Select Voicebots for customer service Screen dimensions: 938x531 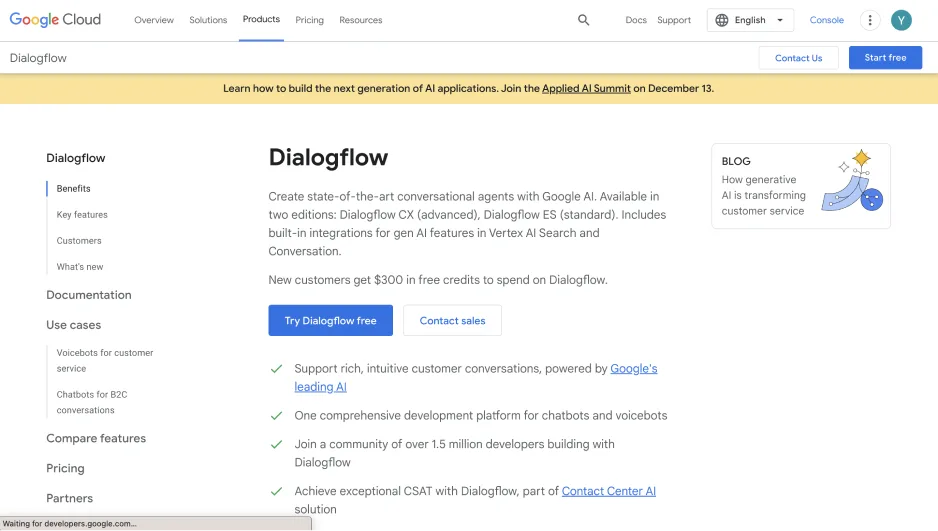pos(105,361)
